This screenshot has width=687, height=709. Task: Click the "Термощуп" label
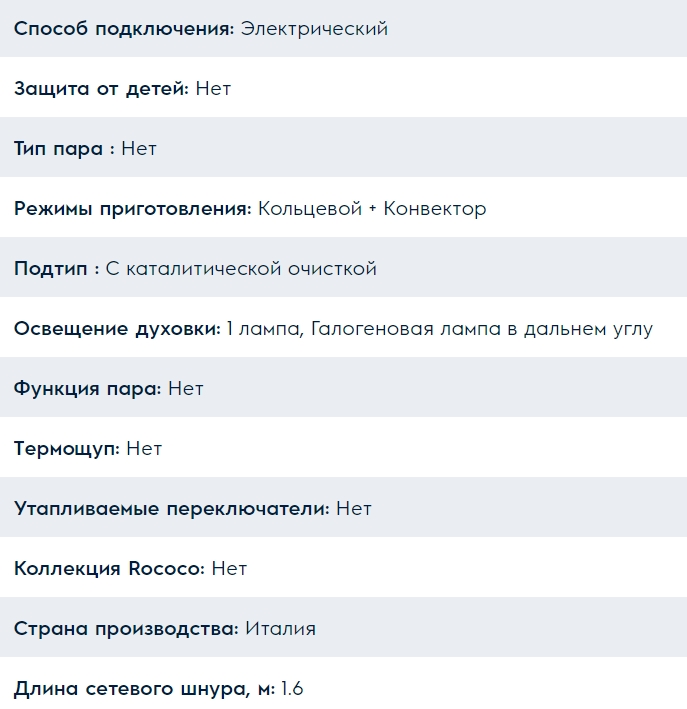[x=67, y=449]
